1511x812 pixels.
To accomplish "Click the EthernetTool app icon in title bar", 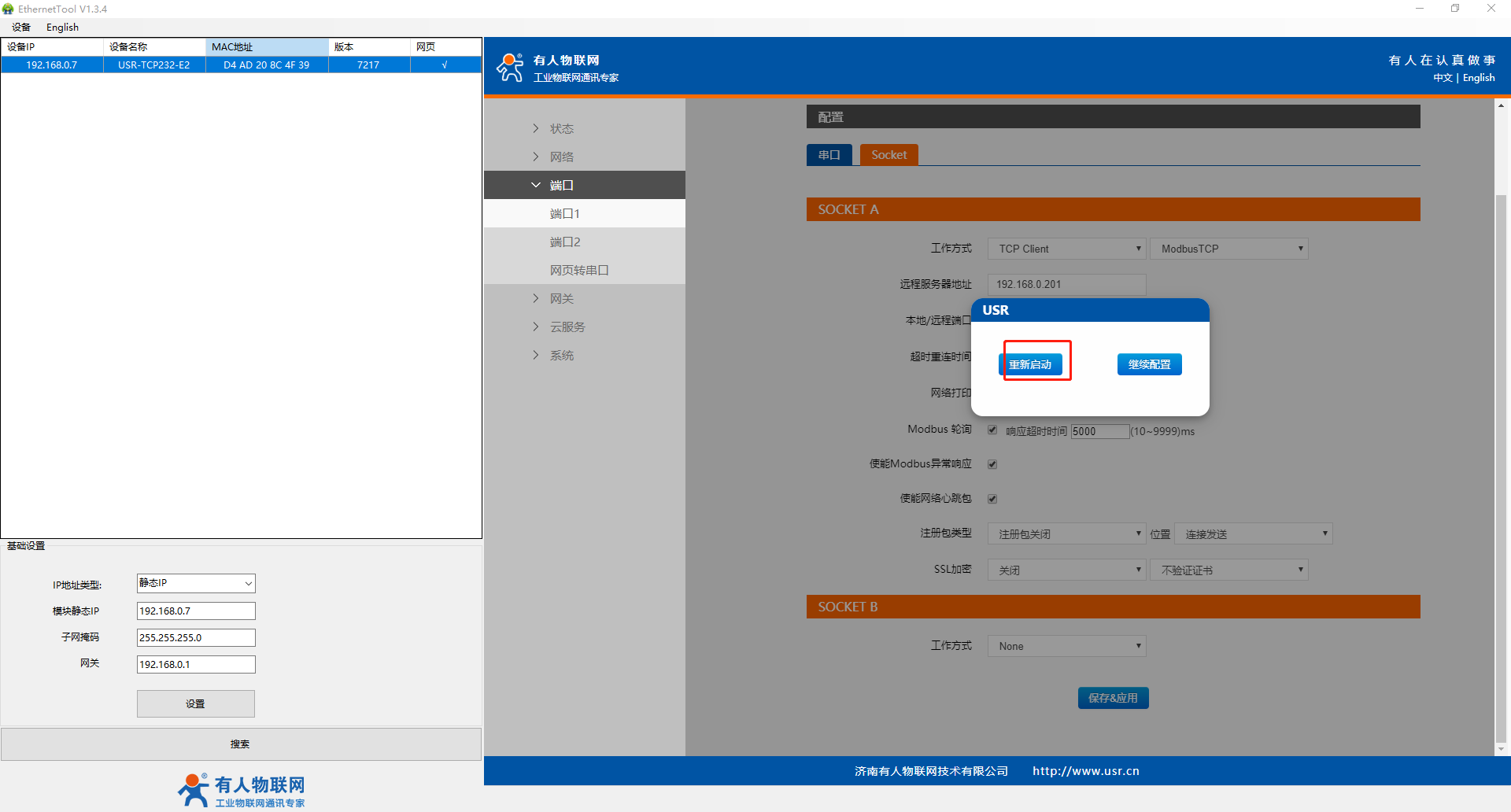I will coord(8,9).
